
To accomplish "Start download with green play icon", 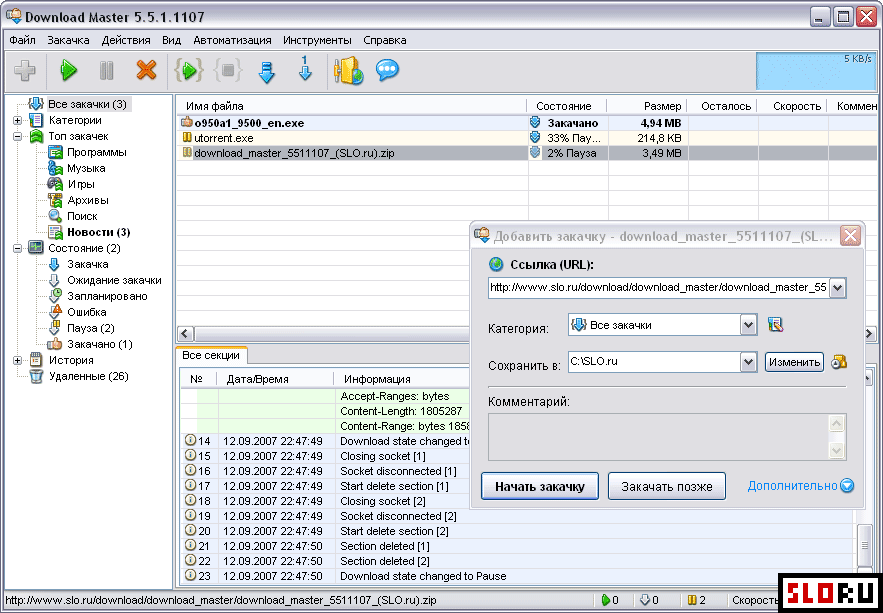I will tap(69, 70).
